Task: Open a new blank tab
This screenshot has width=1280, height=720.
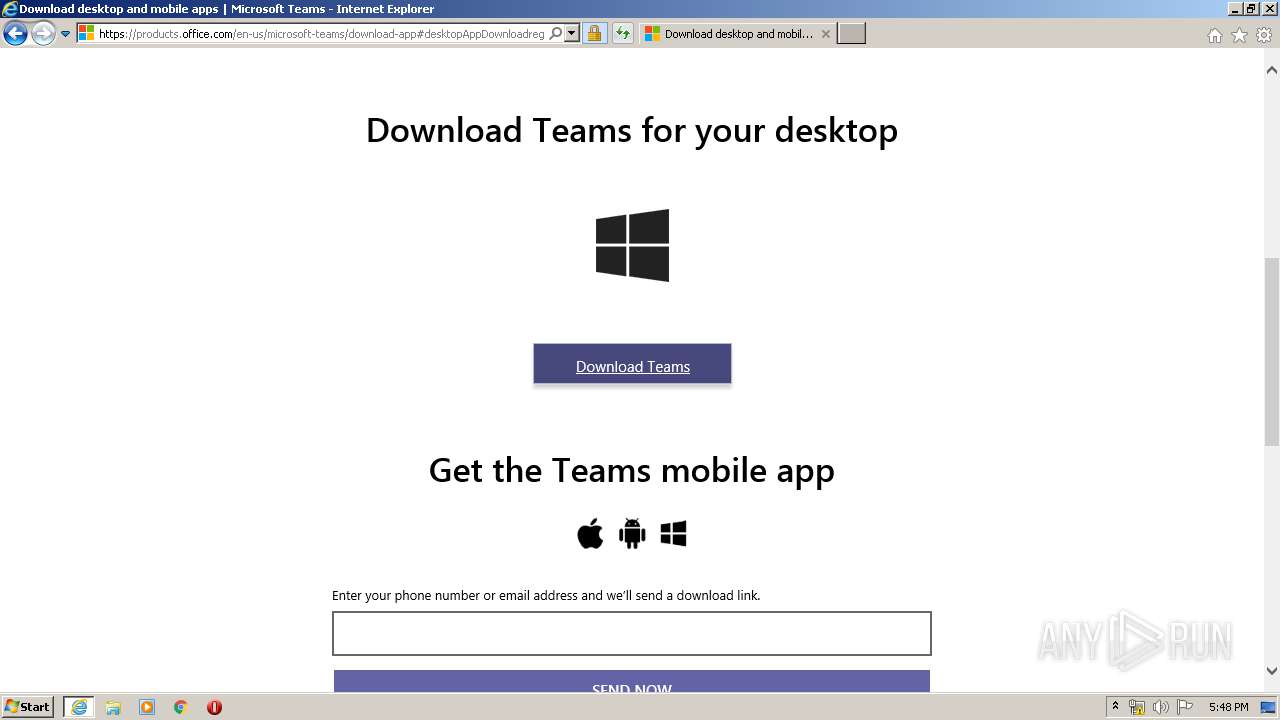Action: click(851, 34)
